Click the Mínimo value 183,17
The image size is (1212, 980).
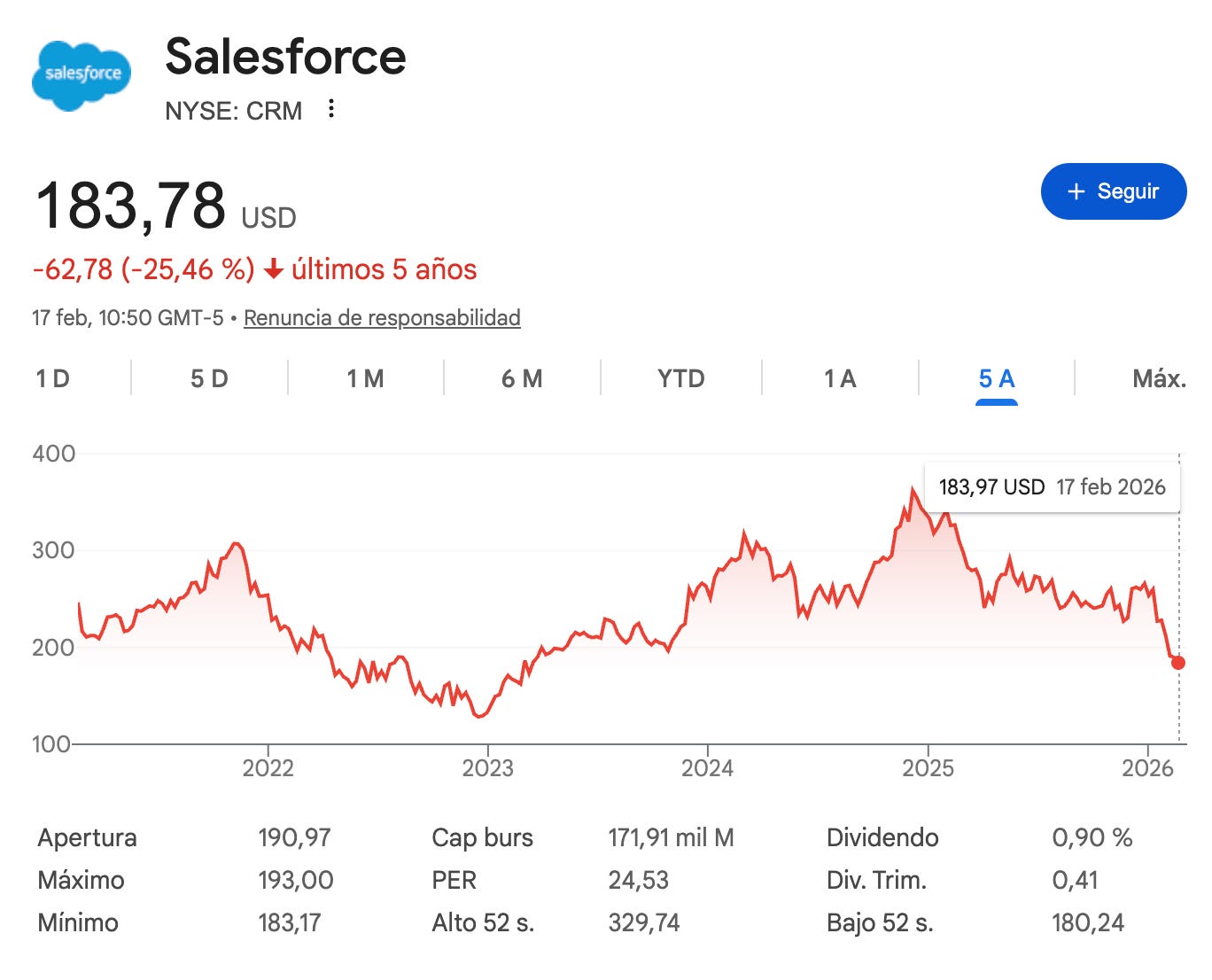pyautogui.click(x=290, y=922)
